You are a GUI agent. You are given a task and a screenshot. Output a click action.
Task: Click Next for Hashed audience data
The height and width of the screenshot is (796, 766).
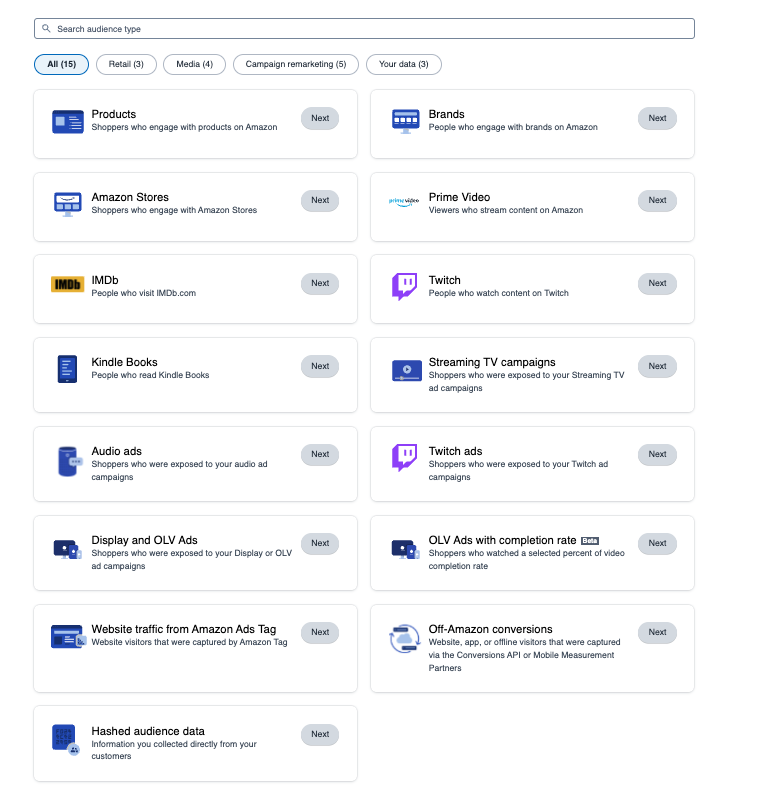[x=320, y=735]
